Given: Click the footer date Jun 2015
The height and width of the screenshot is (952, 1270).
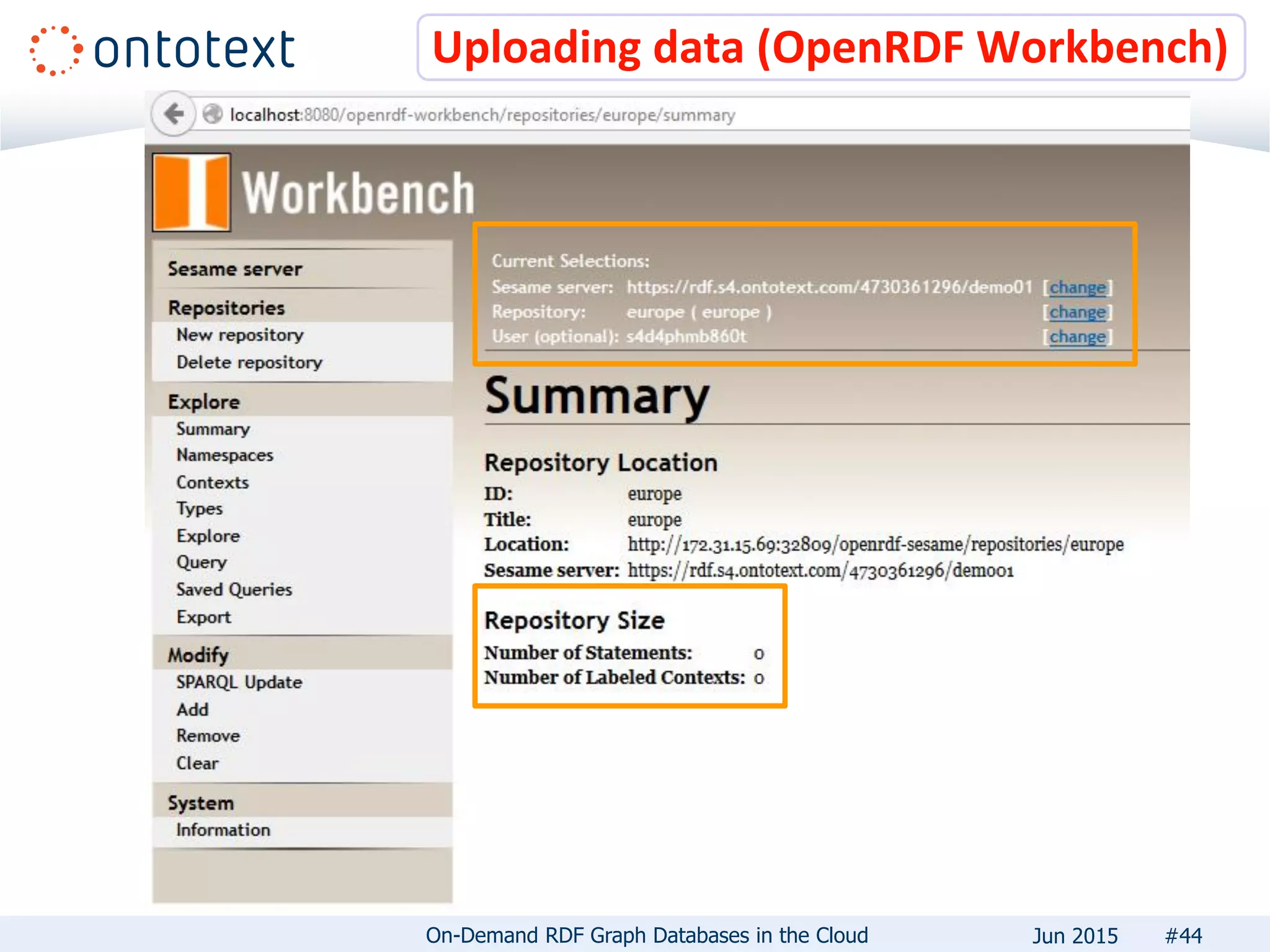Looking at the screenshot, I should click(x=1075, y=935).
